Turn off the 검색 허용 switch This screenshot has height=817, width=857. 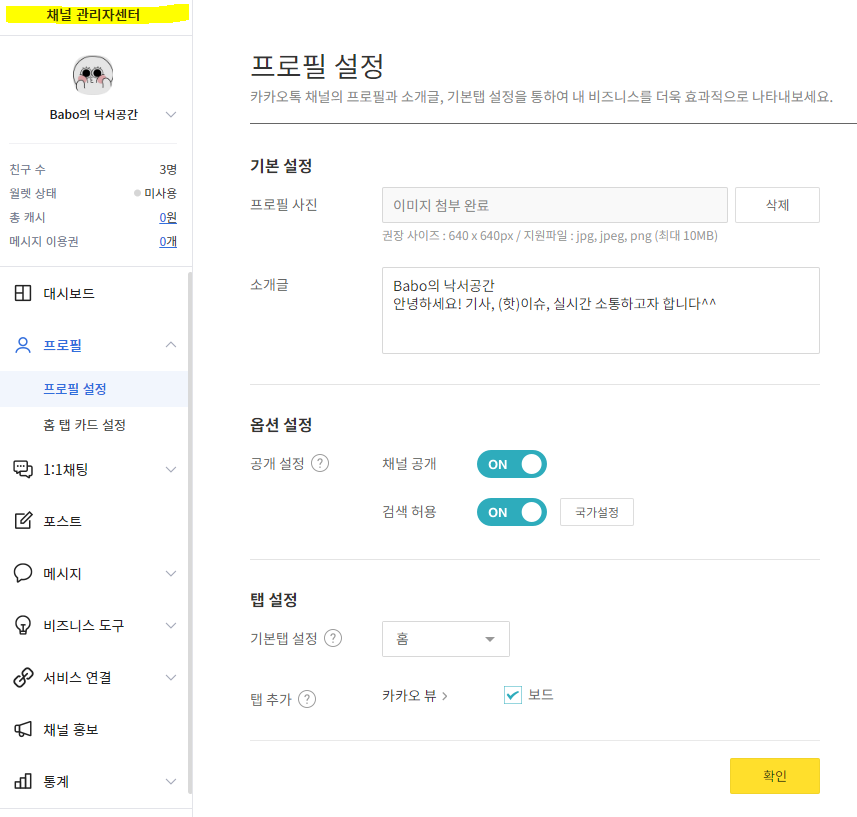pos(512,512)
